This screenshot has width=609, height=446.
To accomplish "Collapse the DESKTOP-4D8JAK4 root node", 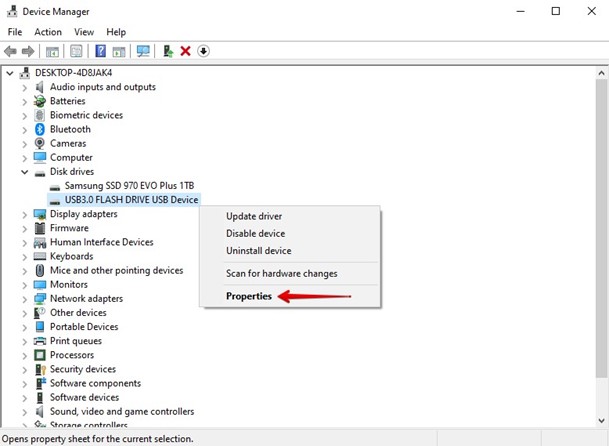I will pos(10,73).
